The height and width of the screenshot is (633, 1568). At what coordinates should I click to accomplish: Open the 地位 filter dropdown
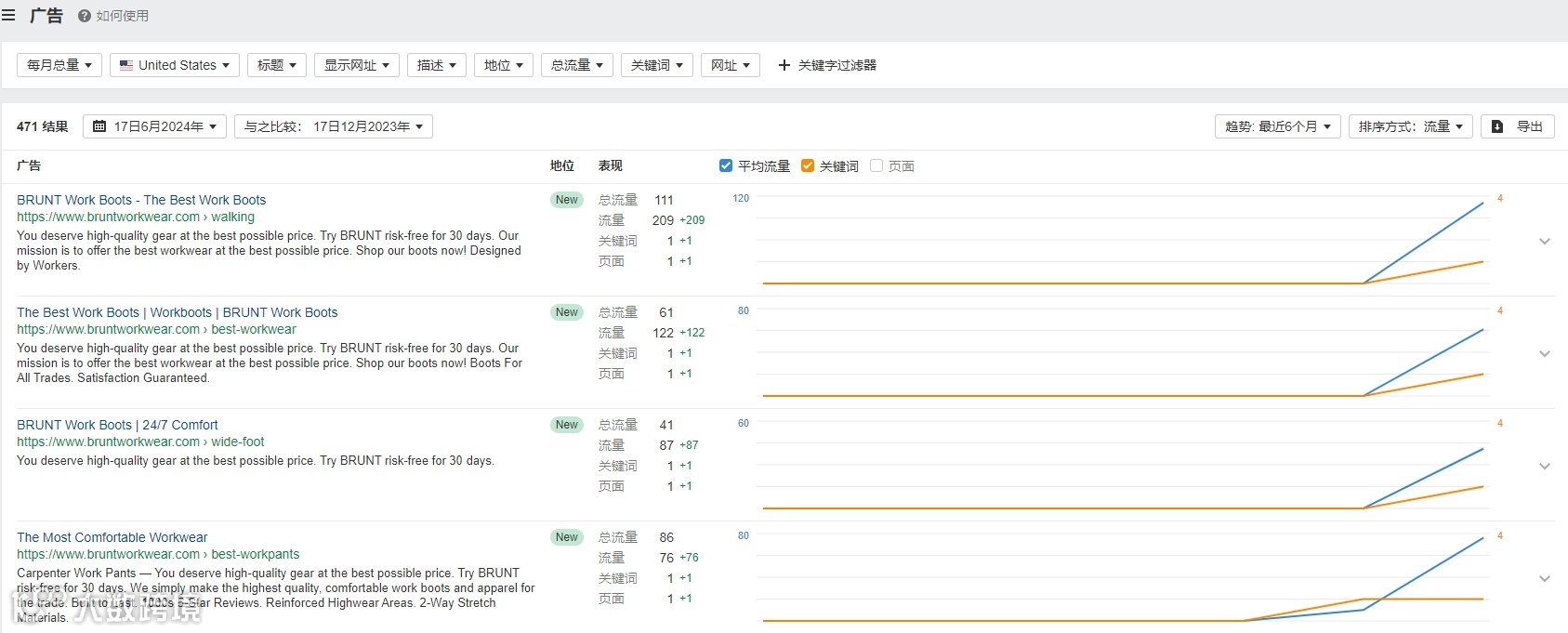[504, 65]
